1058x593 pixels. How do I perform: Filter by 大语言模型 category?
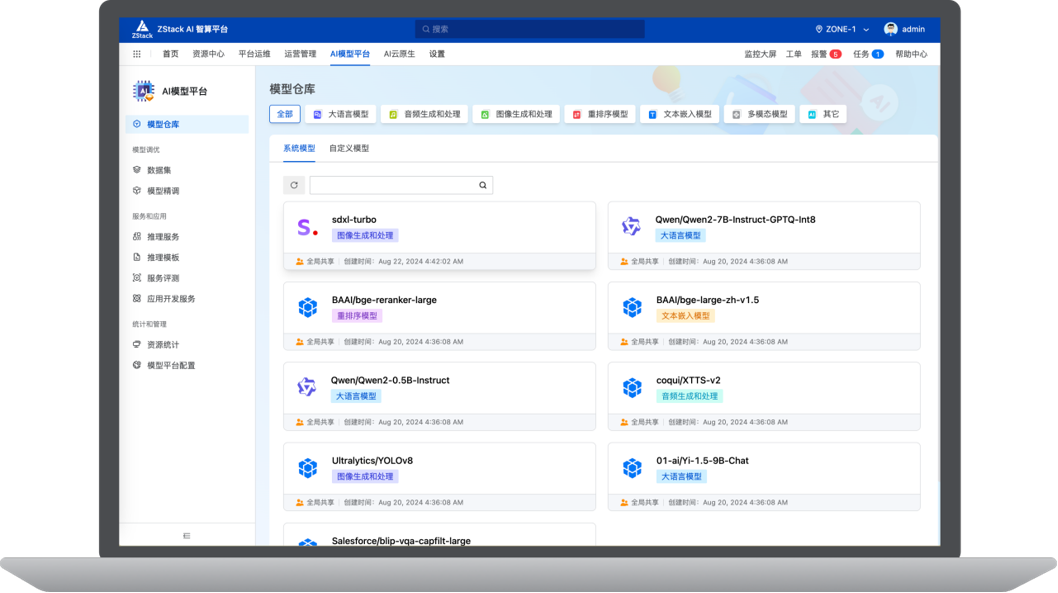click(x=341, y=114)
